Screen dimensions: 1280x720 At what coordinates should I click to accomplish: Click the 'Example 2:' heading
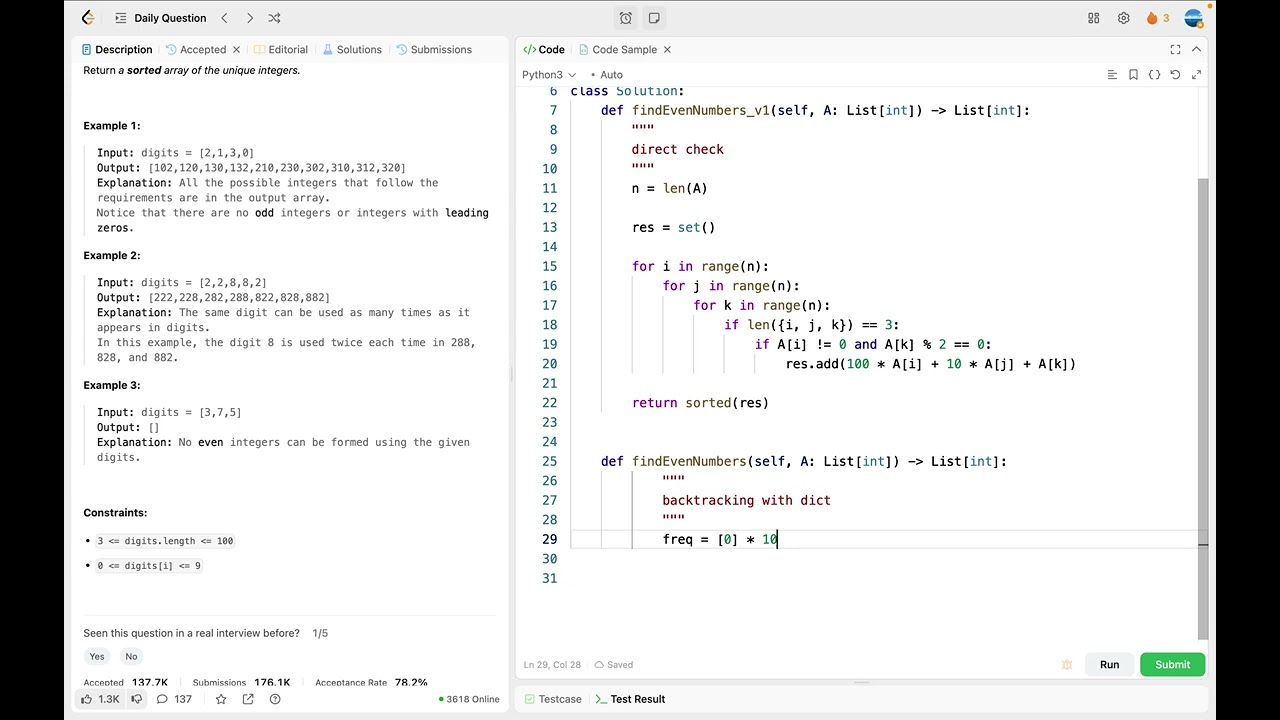click(112, 256)
